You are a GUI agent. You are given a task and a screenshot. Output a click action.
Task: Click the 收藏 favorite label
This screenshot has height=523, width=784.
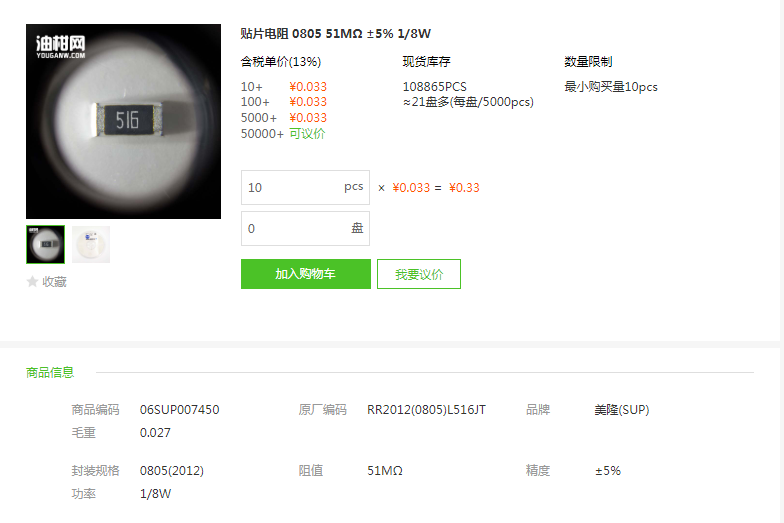coord(54,282)
